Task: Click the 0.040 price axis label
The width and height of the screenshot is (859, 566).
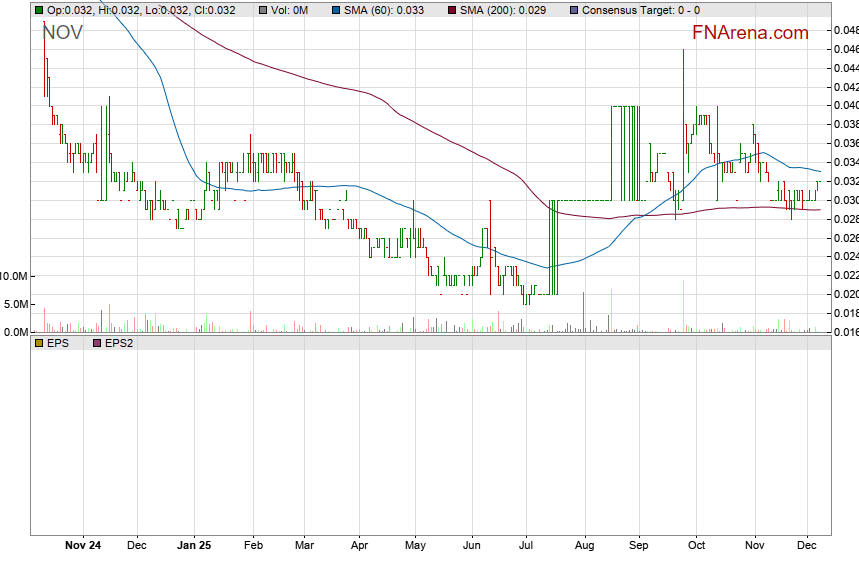Action: coord(845,105)
